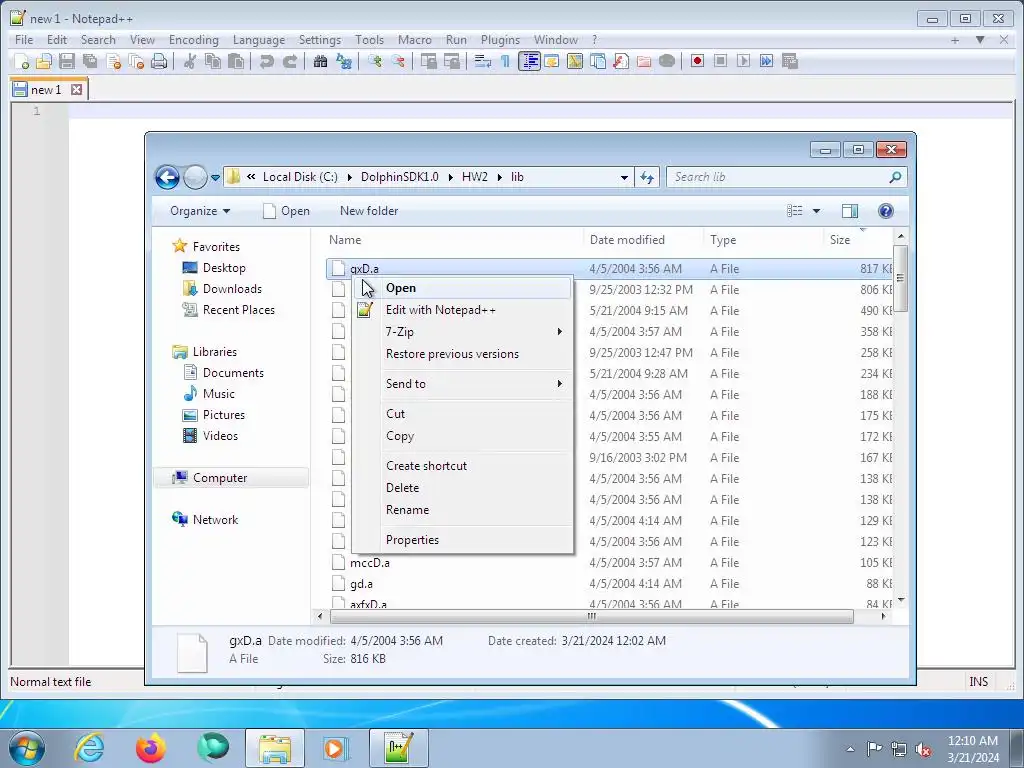Screen dimensions: 1024x768
Task: Click the horizontal scrollbar in file list
Action: click(x=592, y=616)
